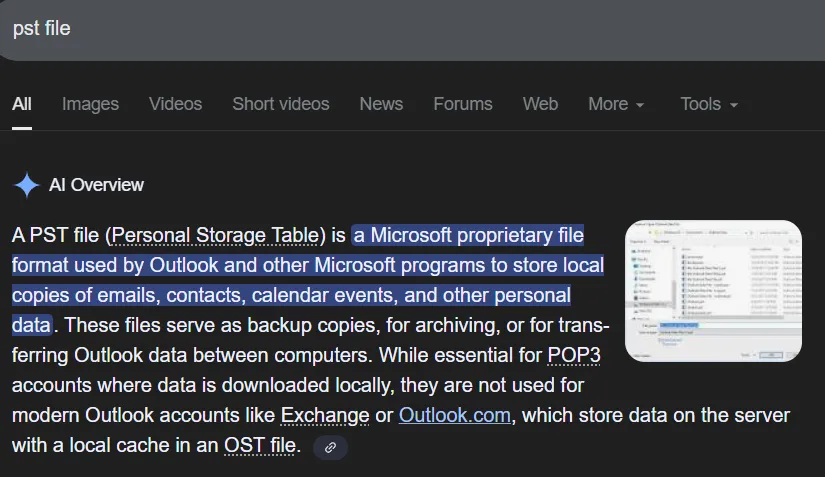Go to the Short videos tab
The height and width of the screenshot is (477, 825).
(x=280, y=104)
